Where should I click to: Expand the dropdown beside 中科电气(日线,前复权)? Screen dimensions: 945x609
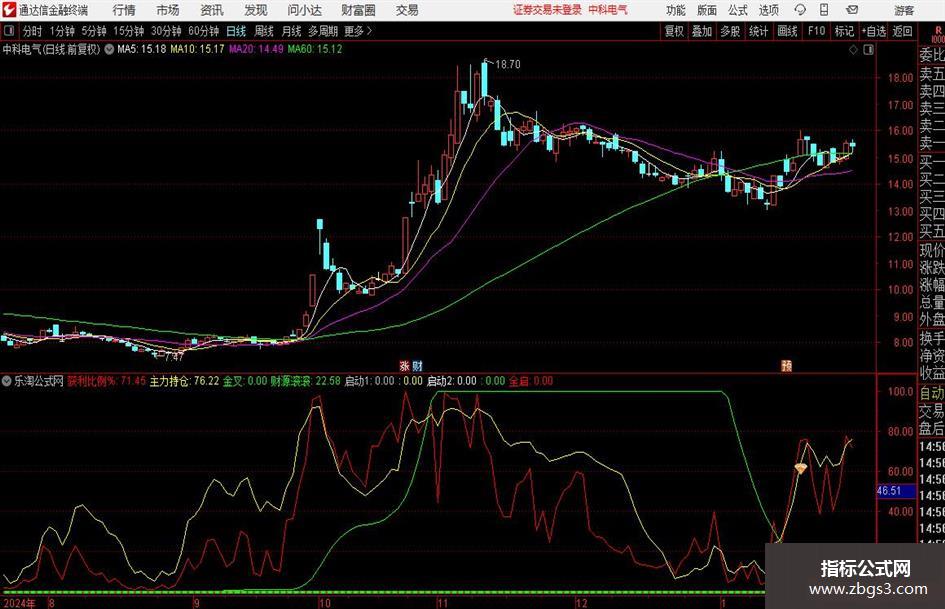pos(109,49)
